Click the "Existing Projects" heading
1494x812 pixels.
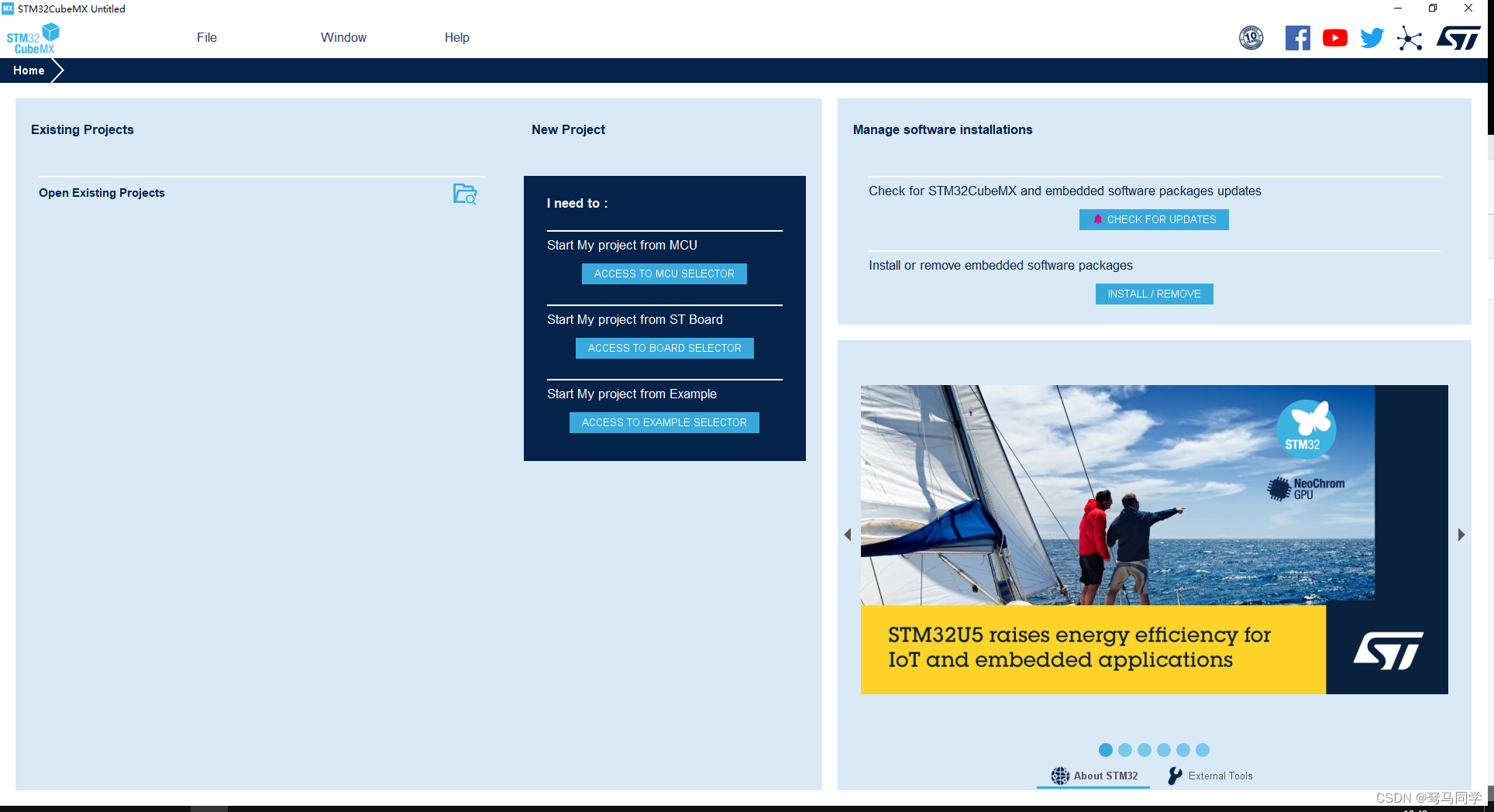(82, 129)
